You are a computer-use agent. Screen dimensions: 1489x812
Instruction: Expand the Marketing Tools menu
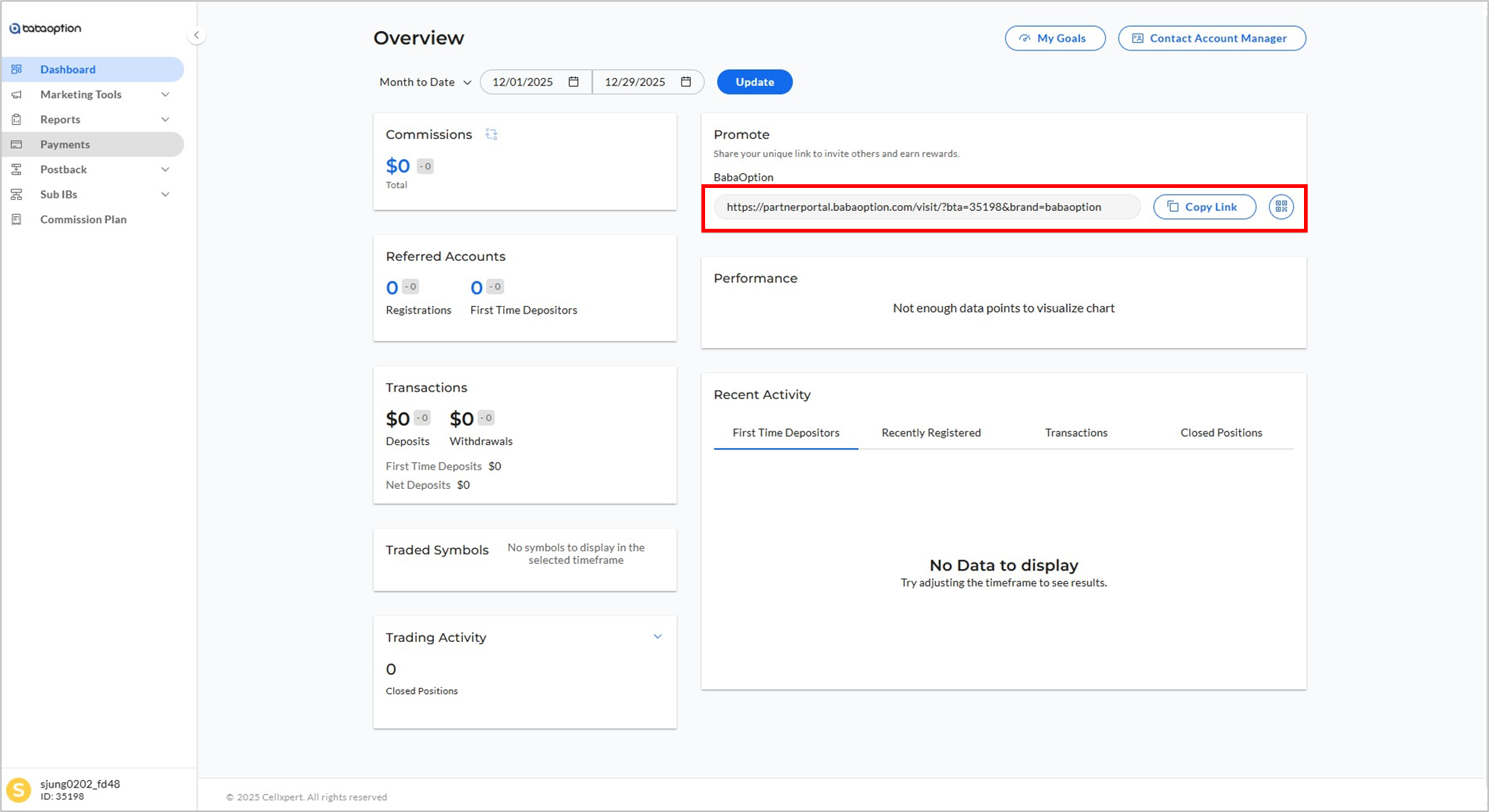click(x=165, y=94)
